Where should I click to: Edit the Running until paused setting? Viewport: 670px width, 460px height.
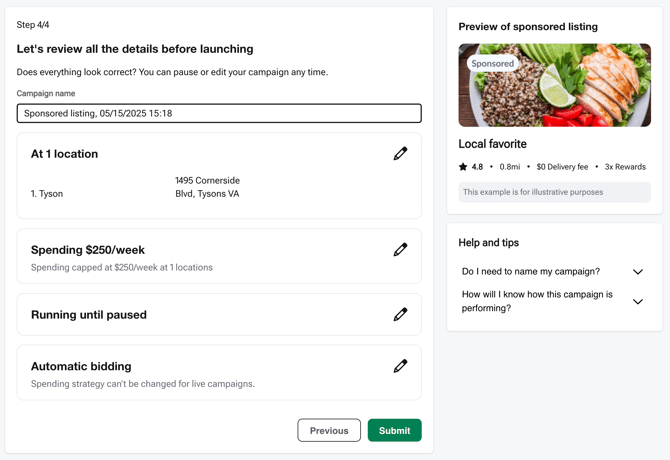[x=400, y=314]
